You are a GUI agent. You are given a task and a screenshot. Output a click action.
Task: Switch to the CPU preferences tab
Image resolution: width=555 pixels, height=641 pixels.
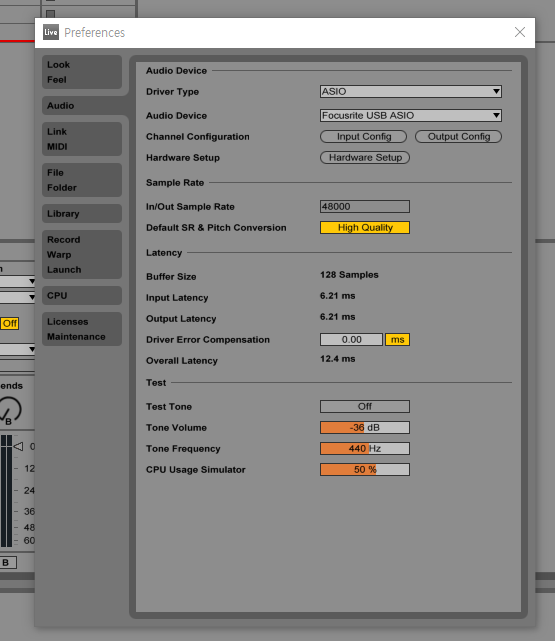coord(82,296)
